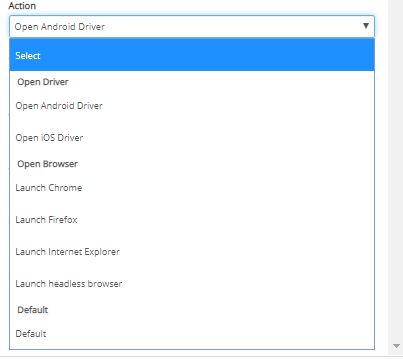Click the Open Browser group header
The image size is (403, 361).
click(48, 164)
